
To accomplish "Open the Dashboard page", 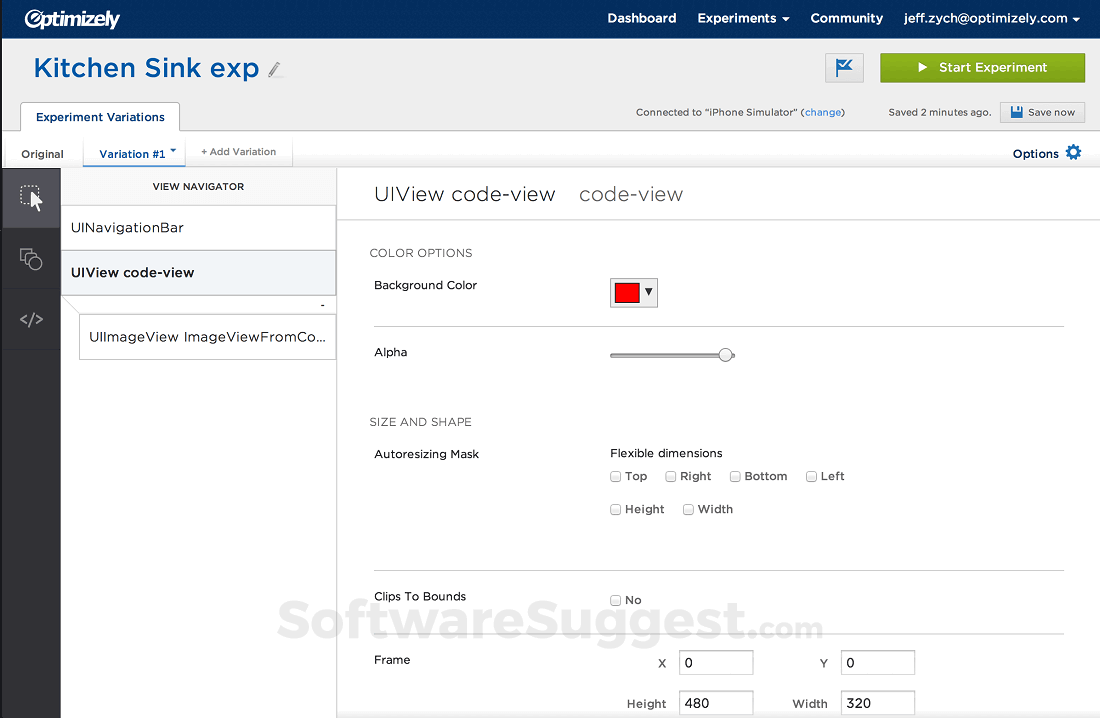I will tap(641, 18).
